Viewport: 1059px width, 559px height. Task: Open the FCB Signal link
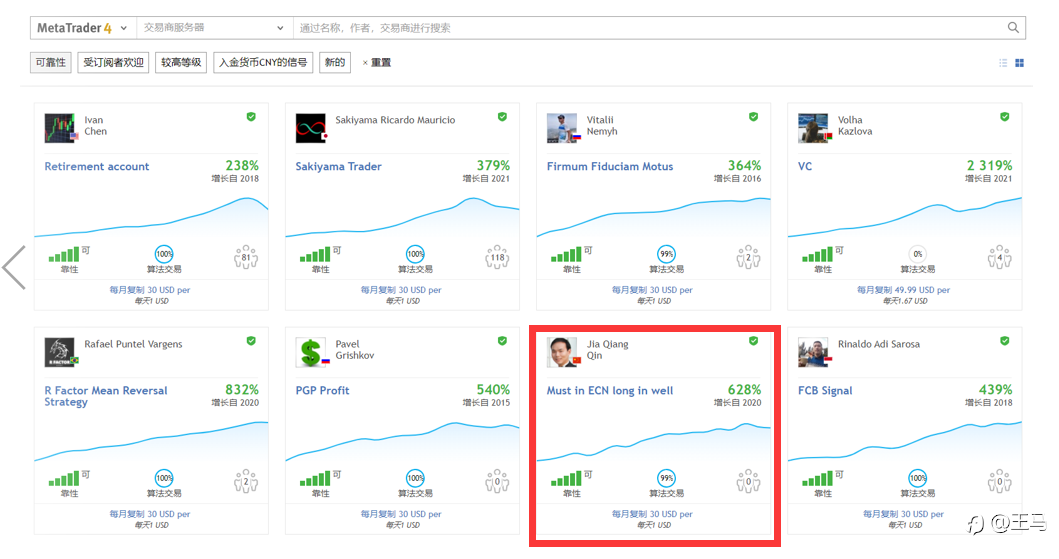825,390
